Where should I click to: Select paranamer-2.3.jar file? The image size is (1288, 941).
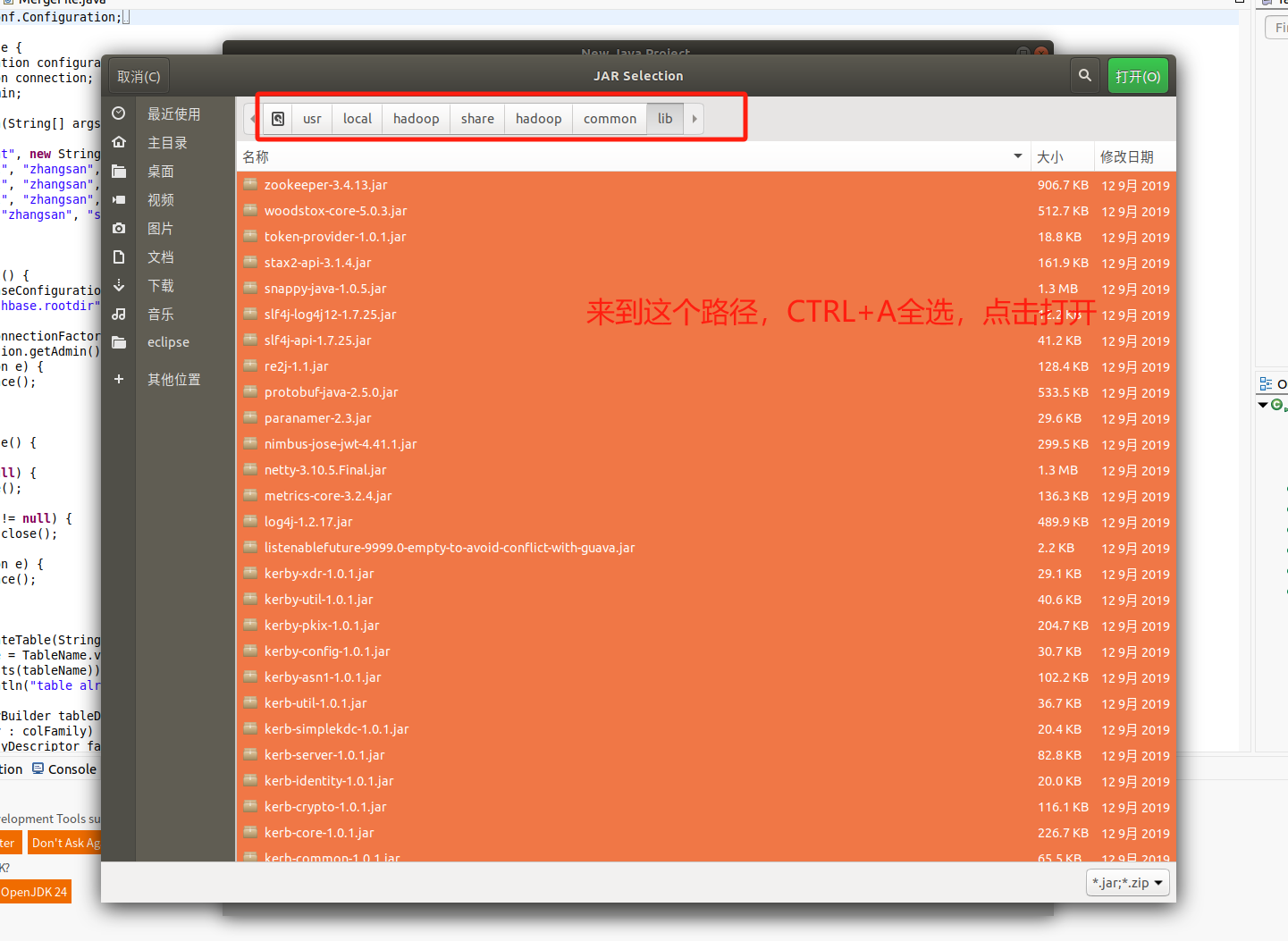point(706,418)
